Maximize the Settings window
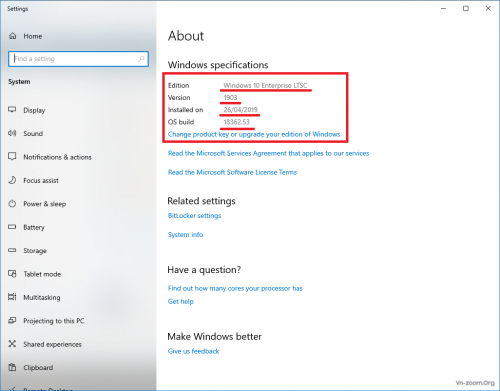The width and height of the screenshot is (500, 391). pyautogui.click(x=466, y=9)
